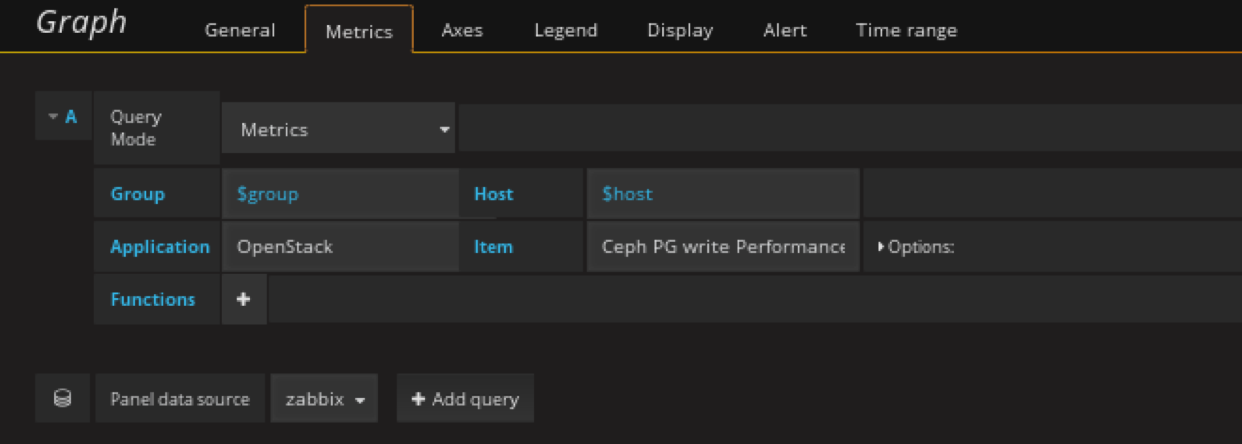Click the OpenStack Application field

(x=339, y=247)
